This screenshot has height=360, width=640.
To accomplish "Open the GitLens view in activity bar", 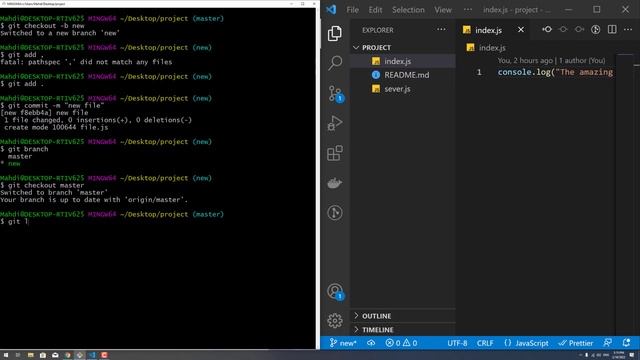I will click(x=335, y=213).
